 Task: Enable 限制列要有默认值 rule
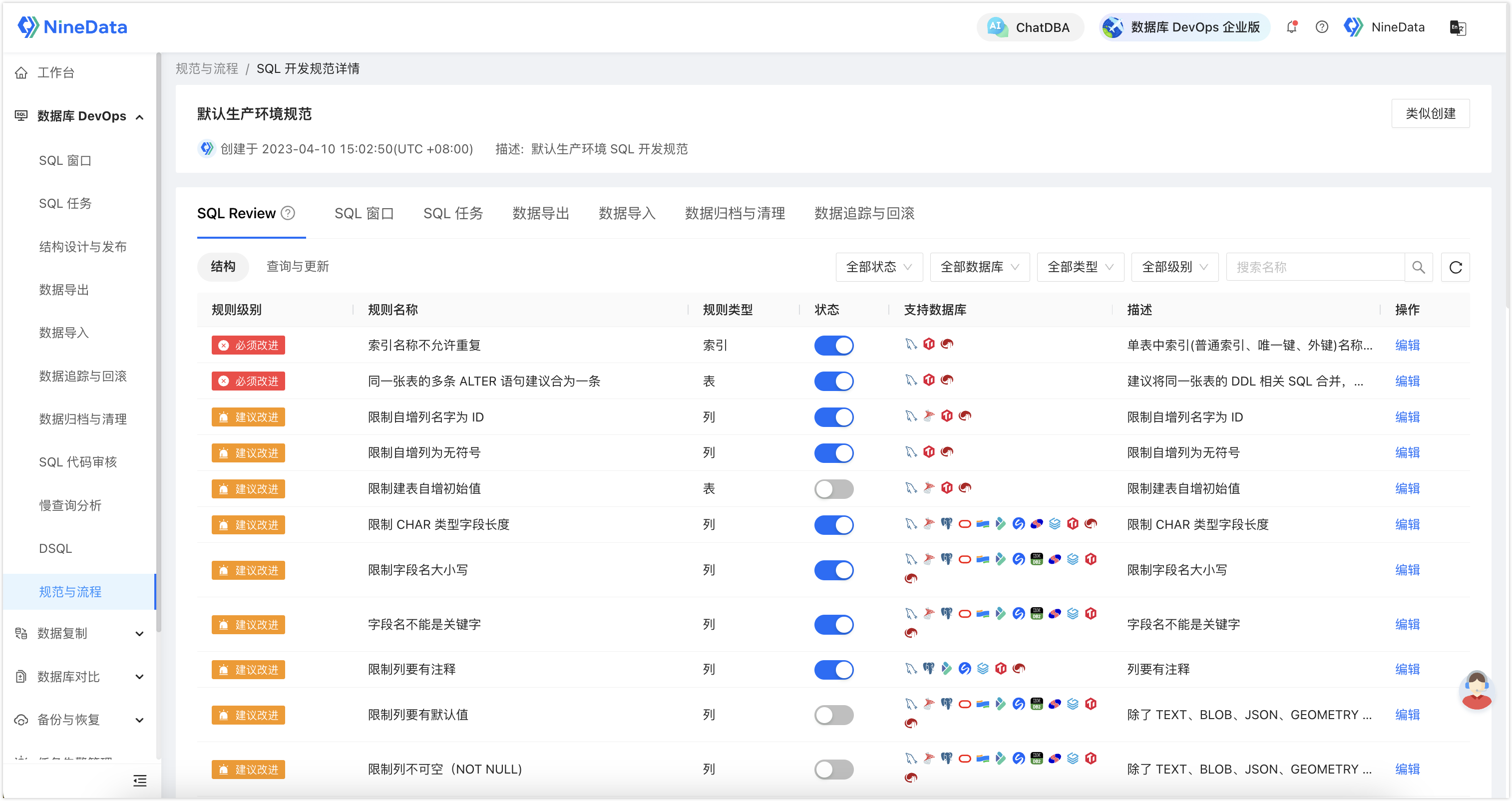click(833, 715)
